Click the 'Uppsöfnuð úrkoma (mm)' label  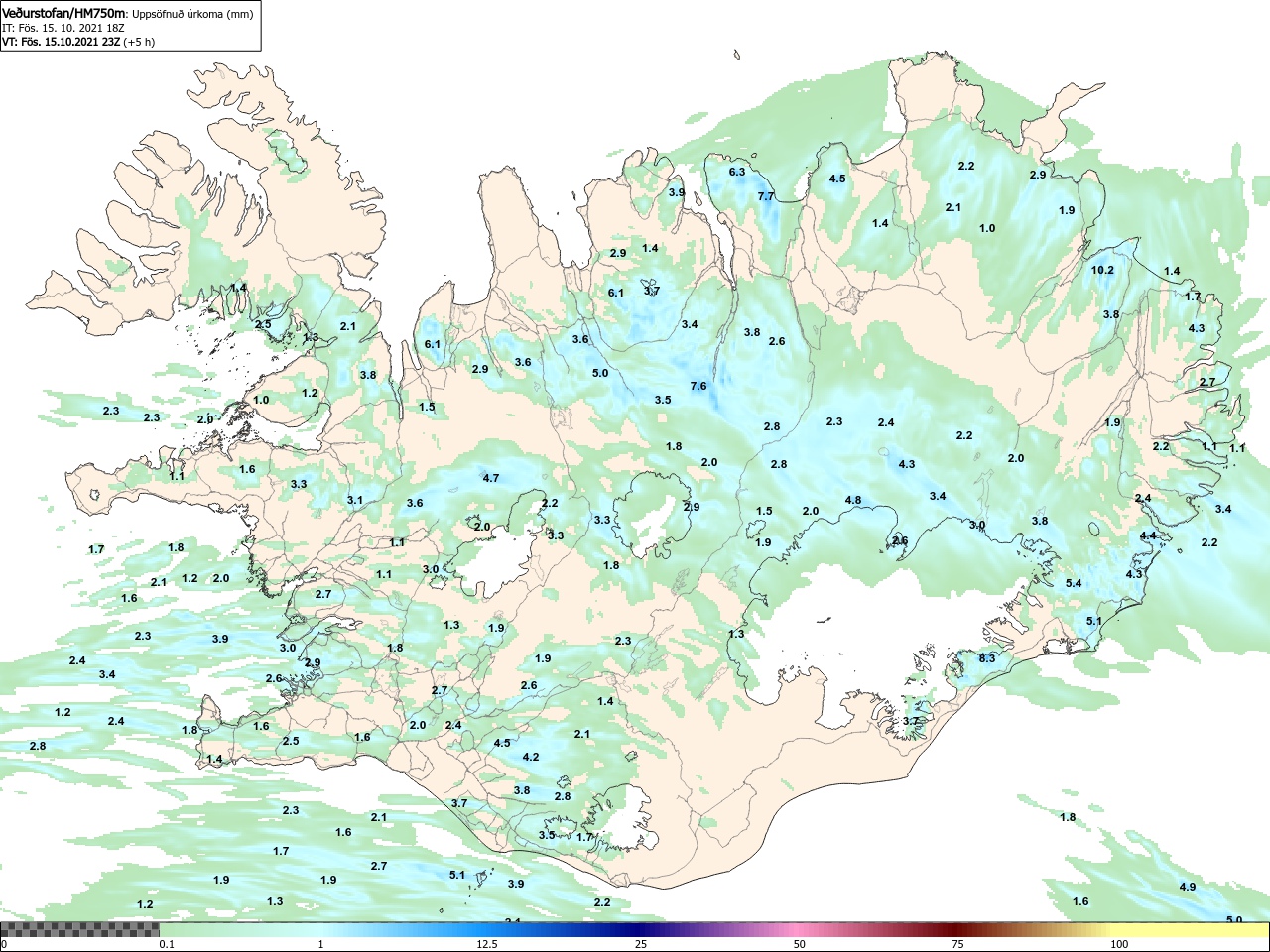(x=192, y=14)
